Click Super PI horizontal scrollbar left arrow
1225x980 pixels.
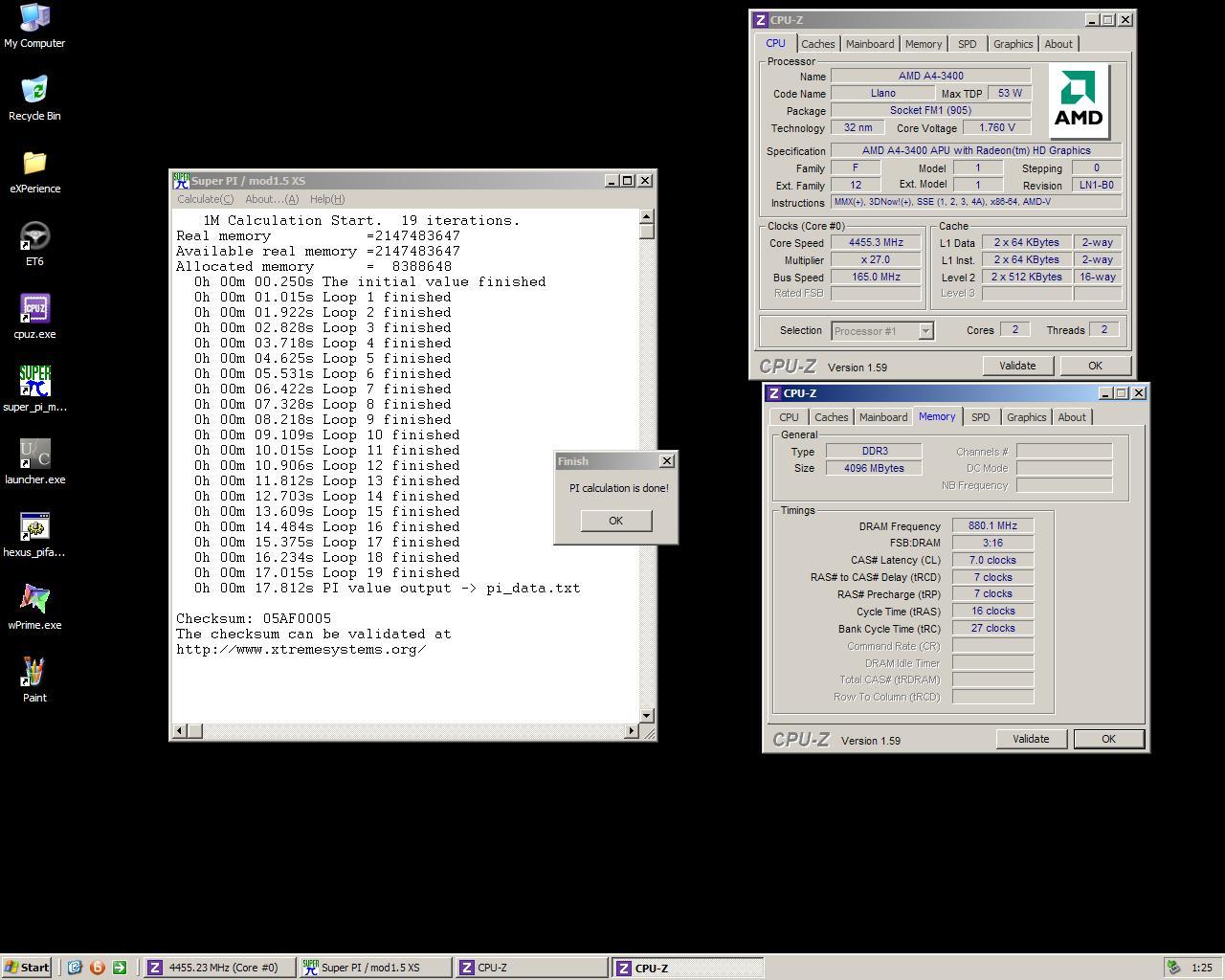[x=179, y=731]
